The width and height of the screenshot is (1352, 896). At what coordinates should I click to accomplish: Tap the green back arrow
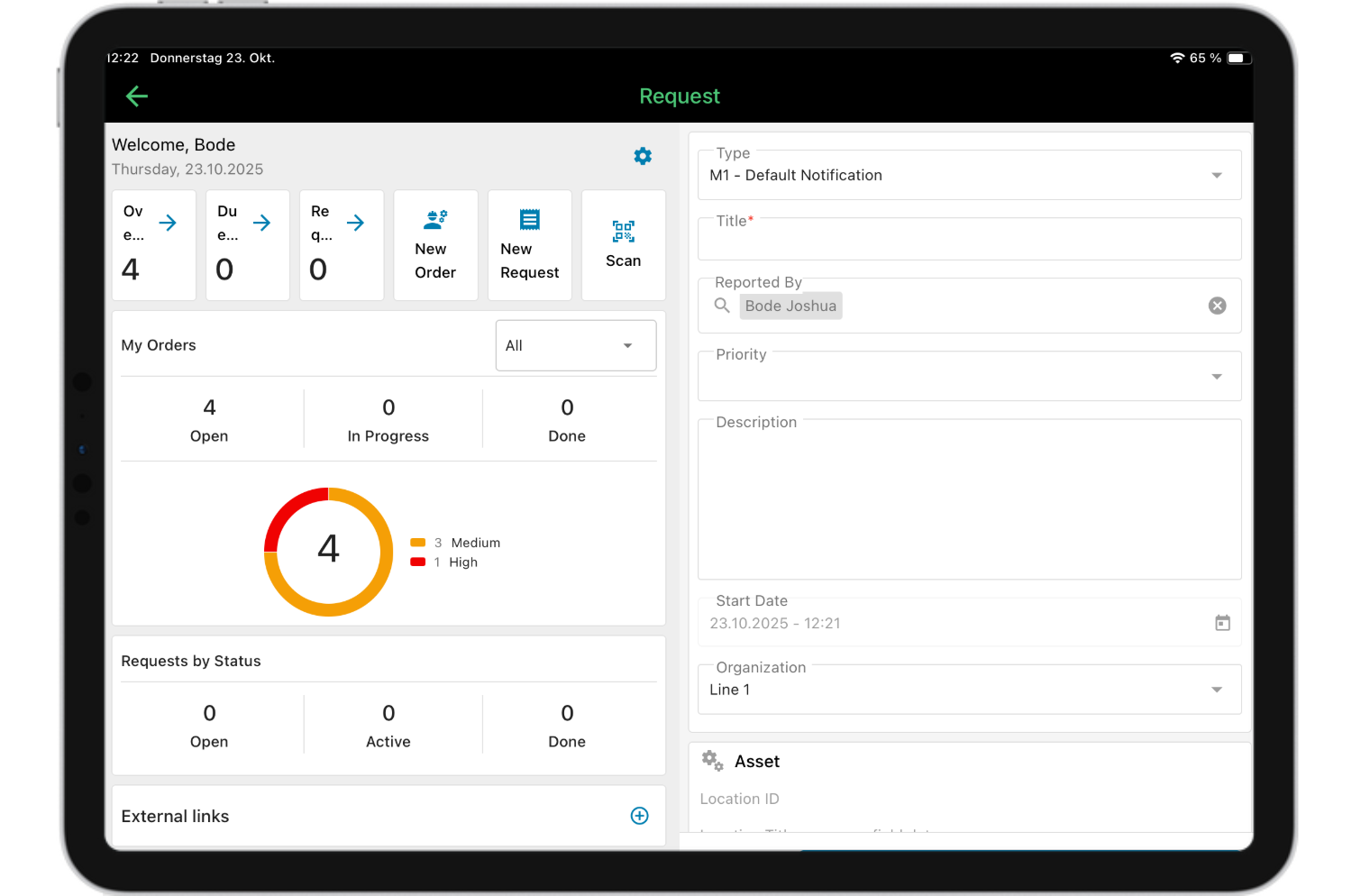137,96
